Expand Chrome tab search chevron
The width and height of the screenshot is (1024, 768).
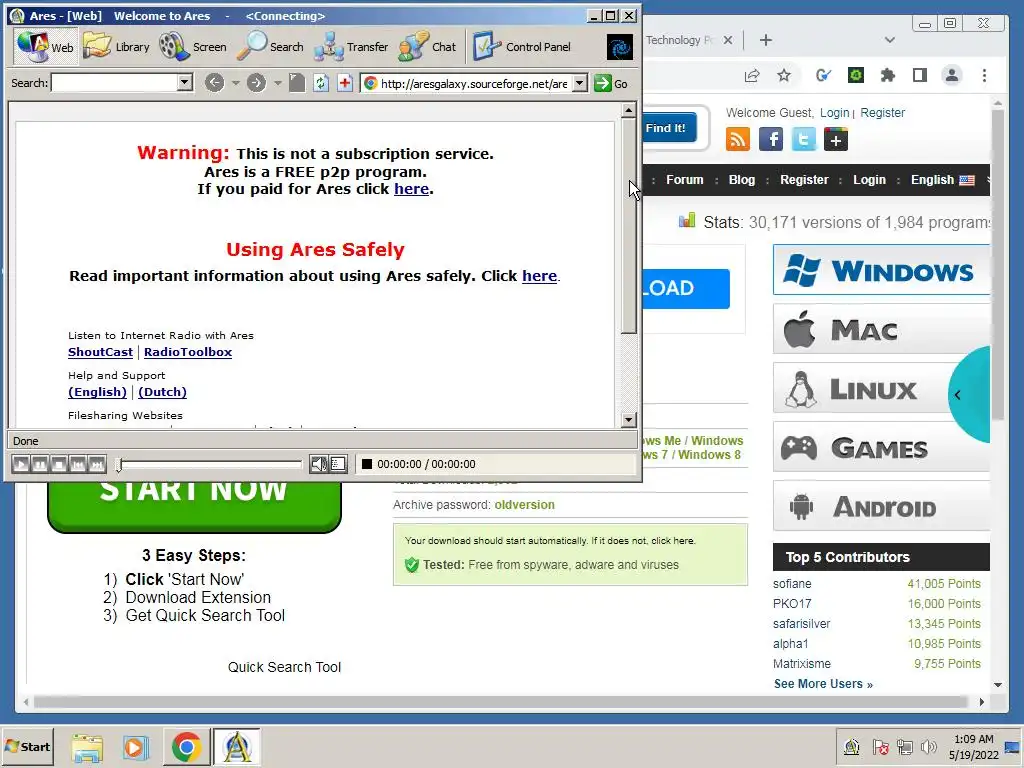tap(889, 40)
